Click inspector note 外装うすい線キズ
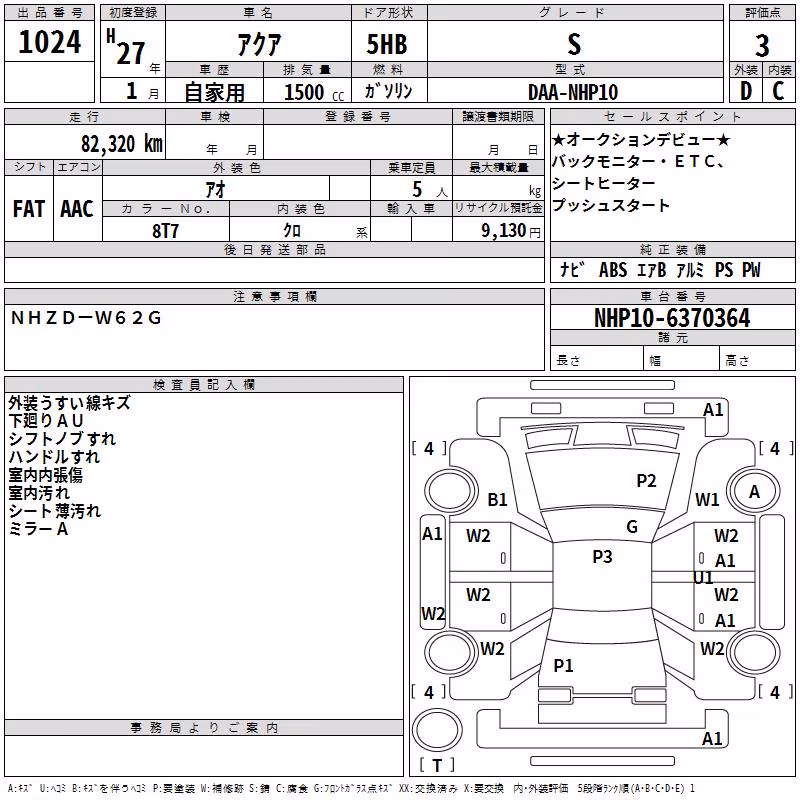 coord(69,403)
